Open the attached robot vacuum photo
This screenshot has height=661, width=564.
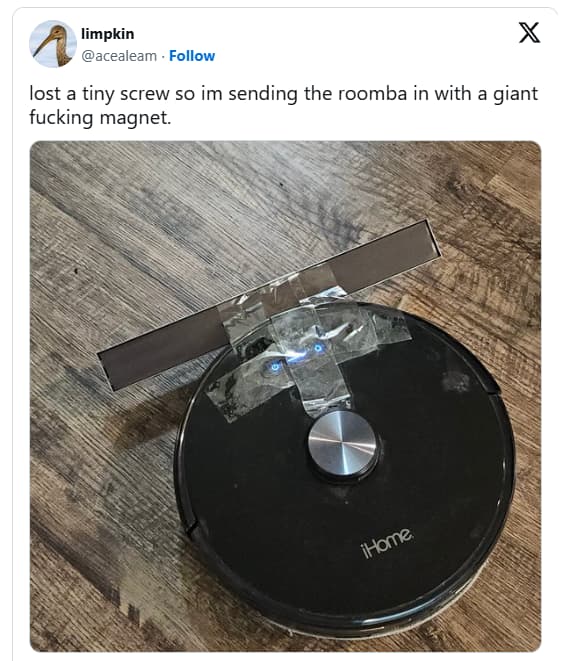(x=285, y=396)
